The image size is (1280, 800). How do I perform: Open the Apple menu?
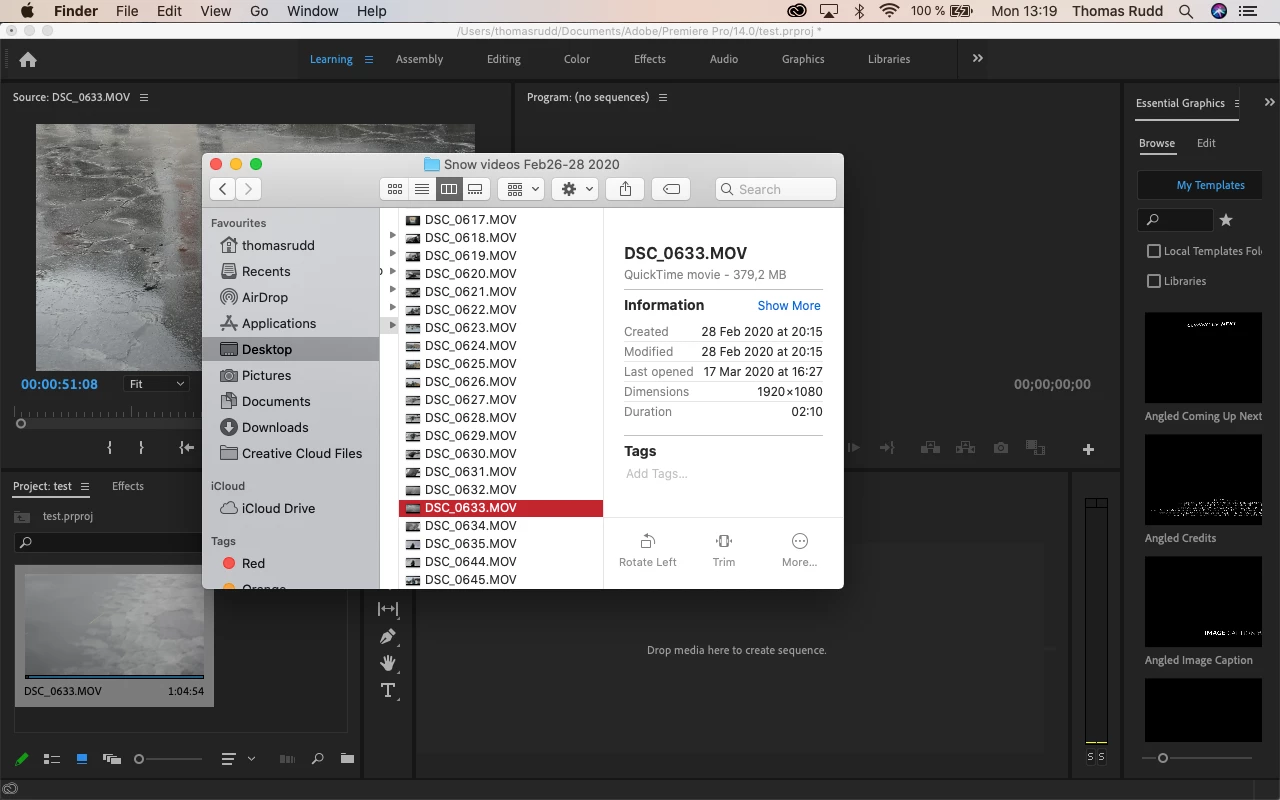click(27, 11)
